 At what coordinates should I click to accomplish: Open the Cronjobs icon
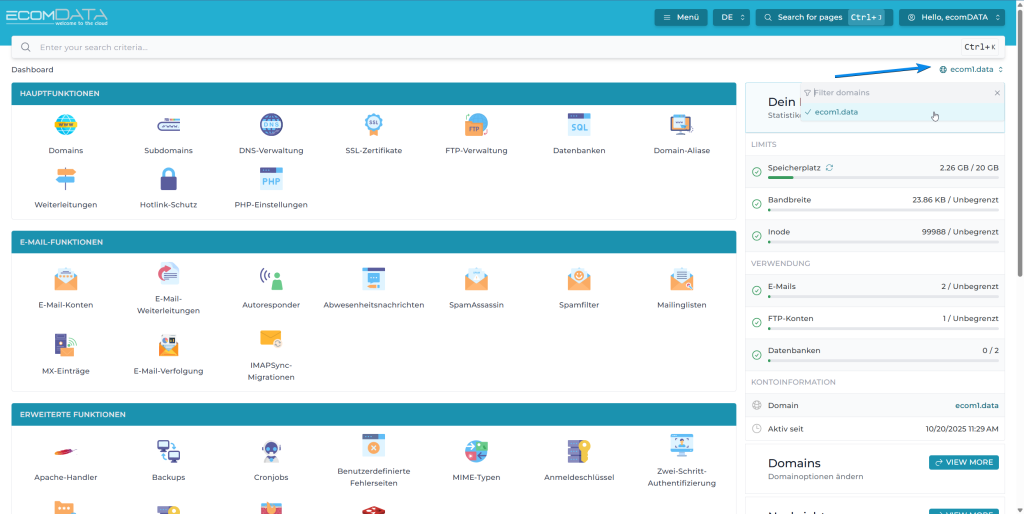[270, 452]
